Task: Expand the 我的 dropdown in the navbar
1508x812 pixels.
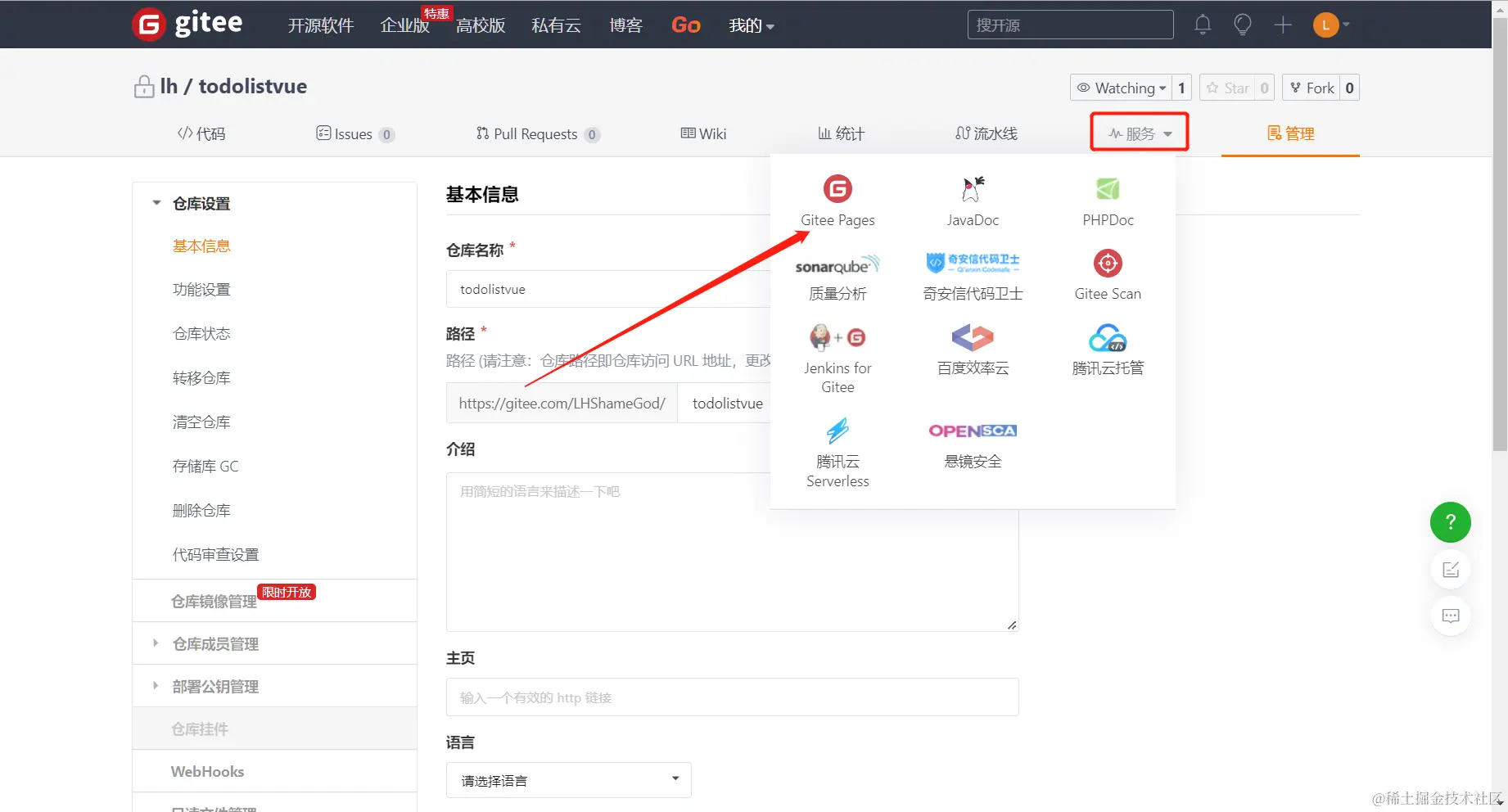Action: pyautogui.click(x=752, y=25)
